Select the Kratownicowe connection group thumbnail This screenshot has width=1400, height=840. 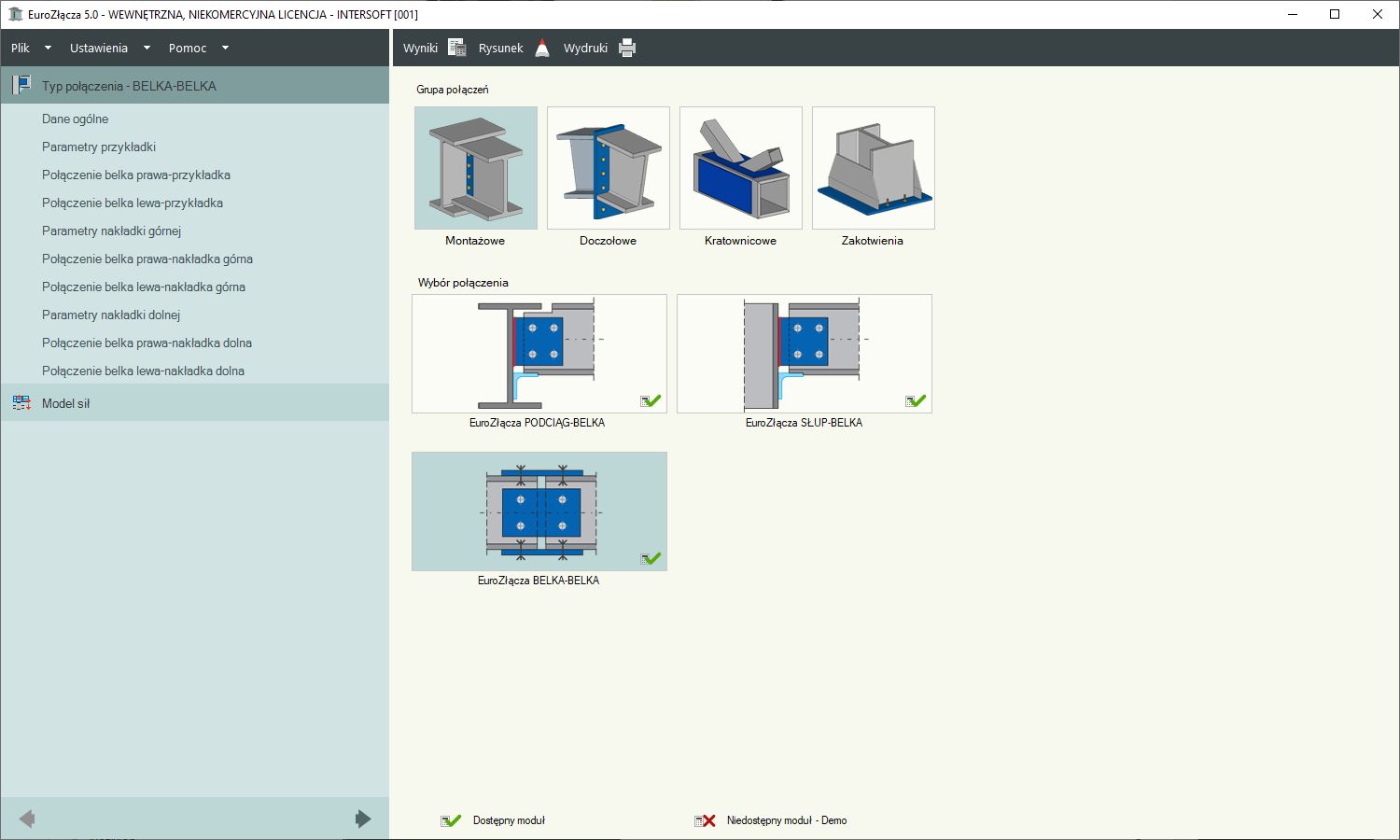[x=741, y=168]
